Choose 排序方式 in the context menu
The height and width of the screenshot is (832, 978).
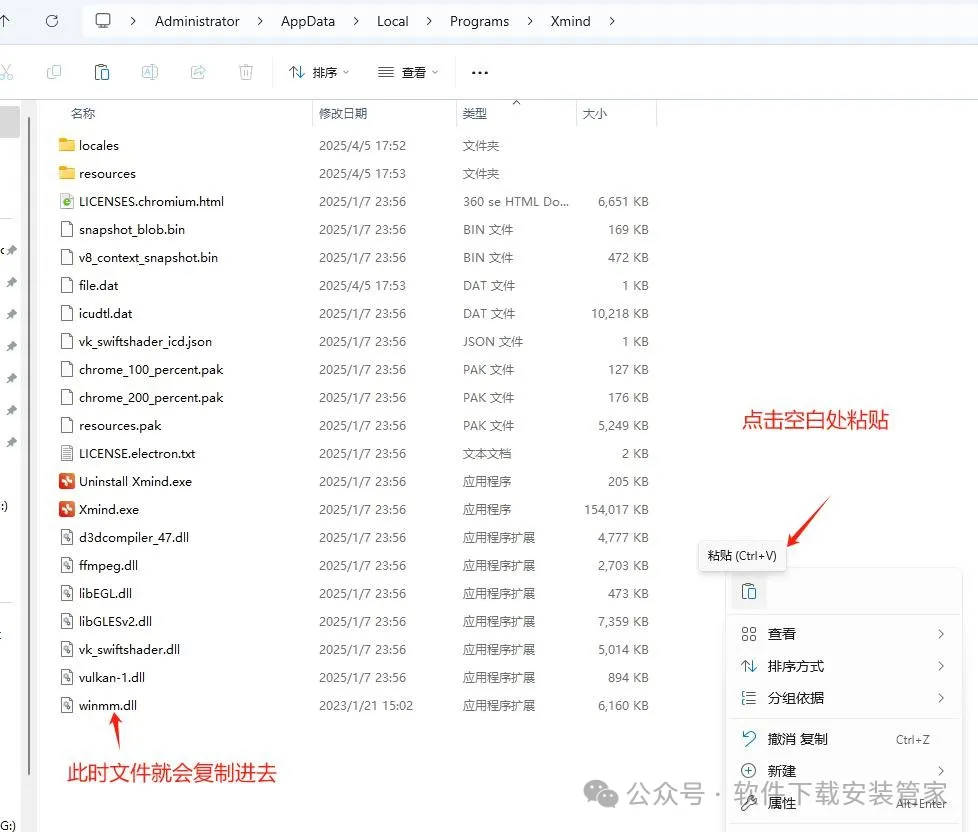pyautogui.click(x=843, y=665)
